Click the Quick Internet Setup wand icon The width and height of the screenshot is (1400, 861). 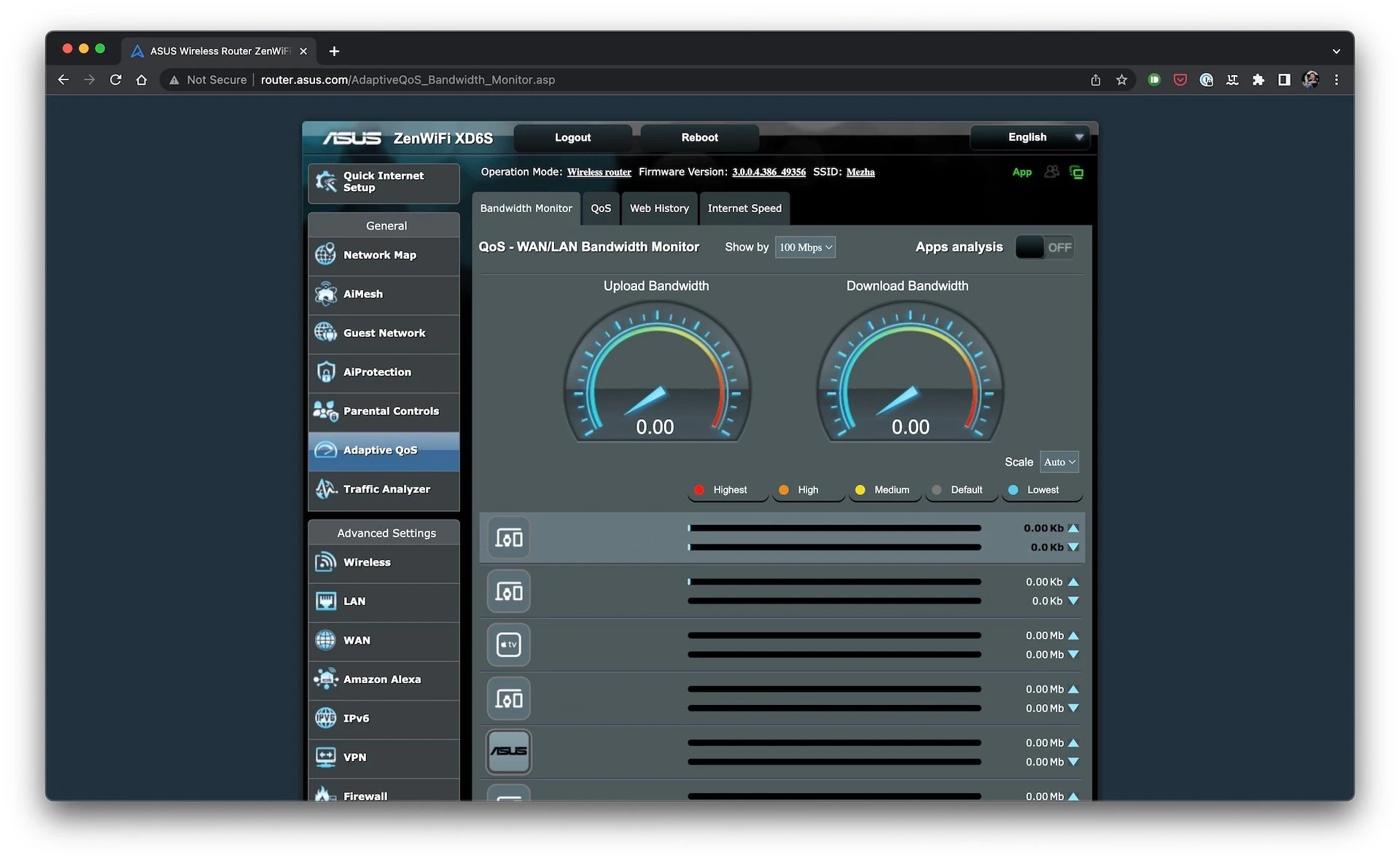tap(325, 182)
